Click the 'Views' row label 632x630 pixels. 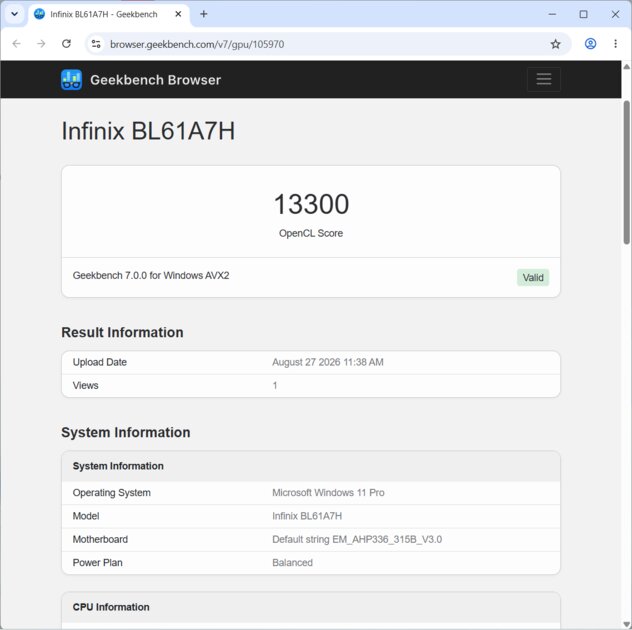(85, 385)
